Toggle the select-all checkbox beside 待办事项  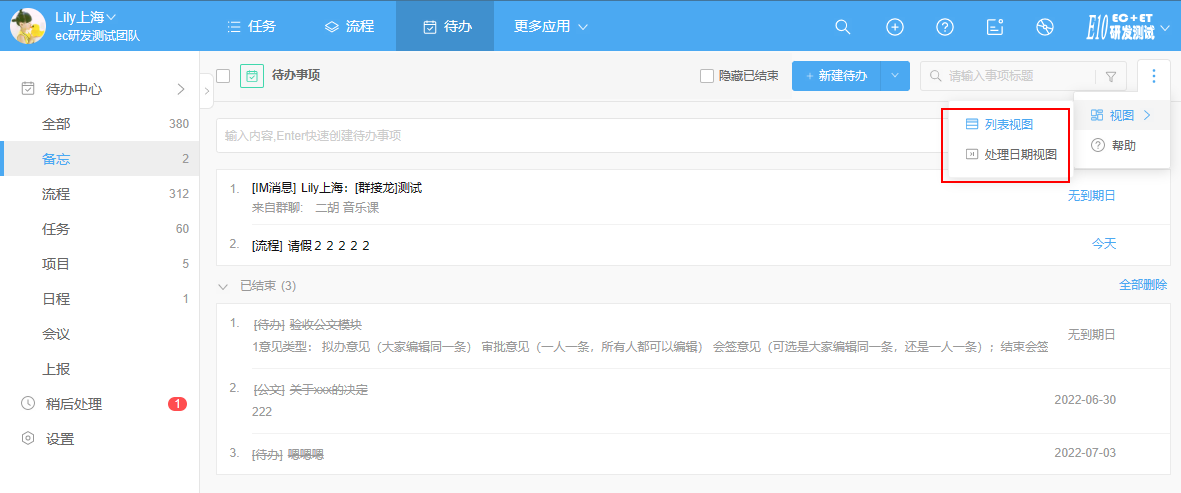point(223,76)
